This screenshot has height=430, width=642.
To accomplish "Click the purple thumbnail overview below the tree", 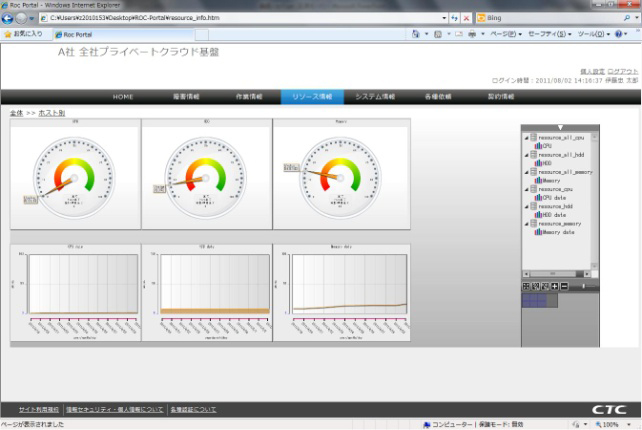I will [535, 300].
